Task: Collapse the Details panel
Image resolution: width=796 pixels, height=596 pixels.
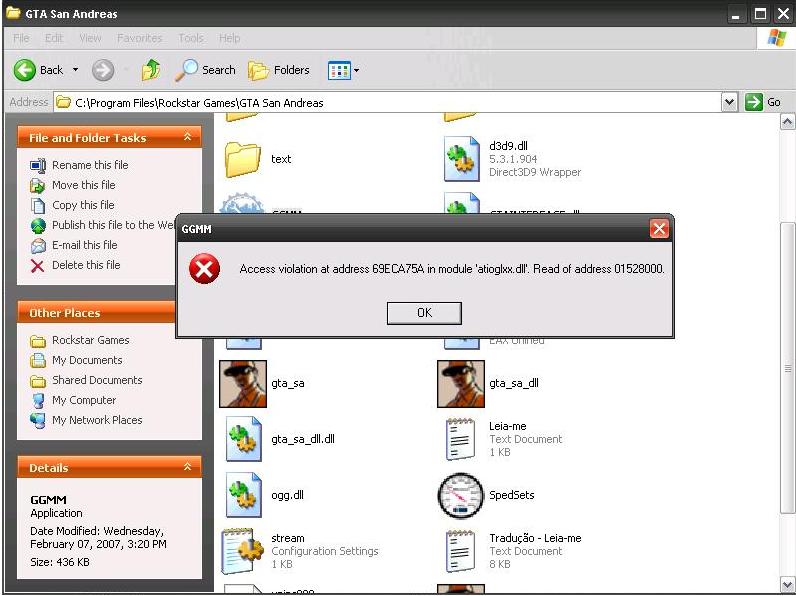Action: coord(187,467)
